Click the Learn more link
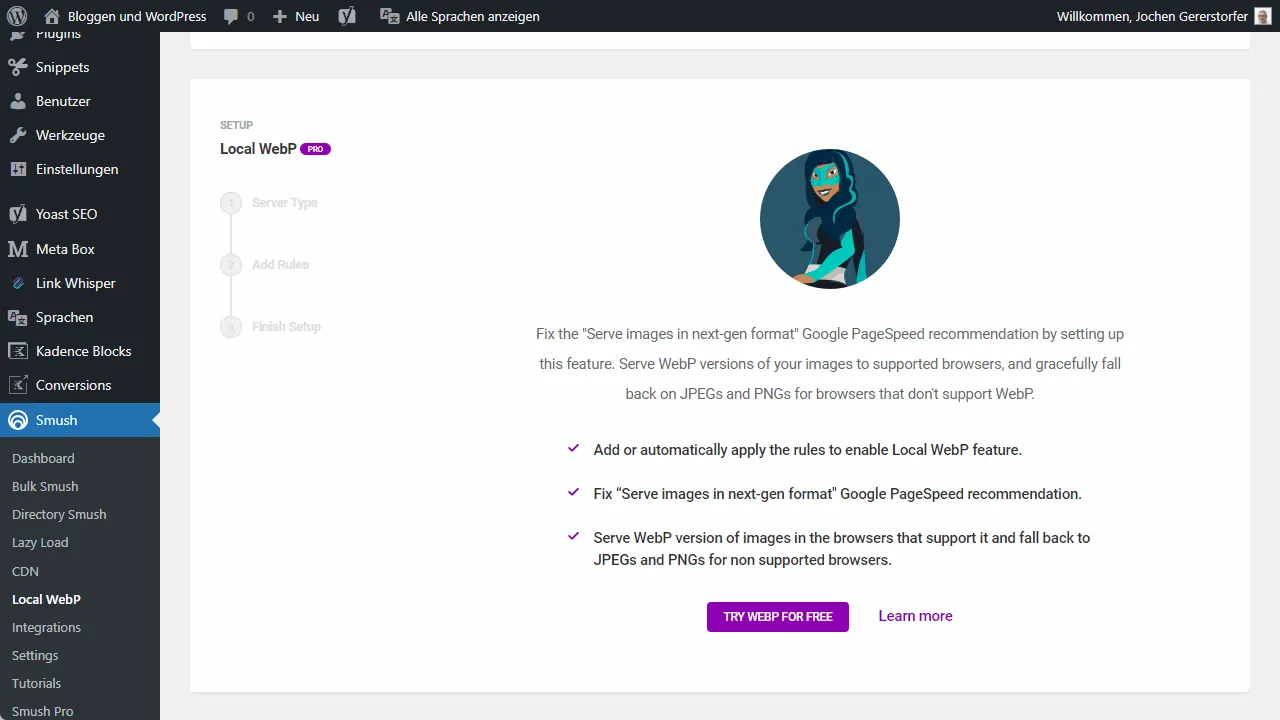The image size is (1280, 720). coord(915,616)
